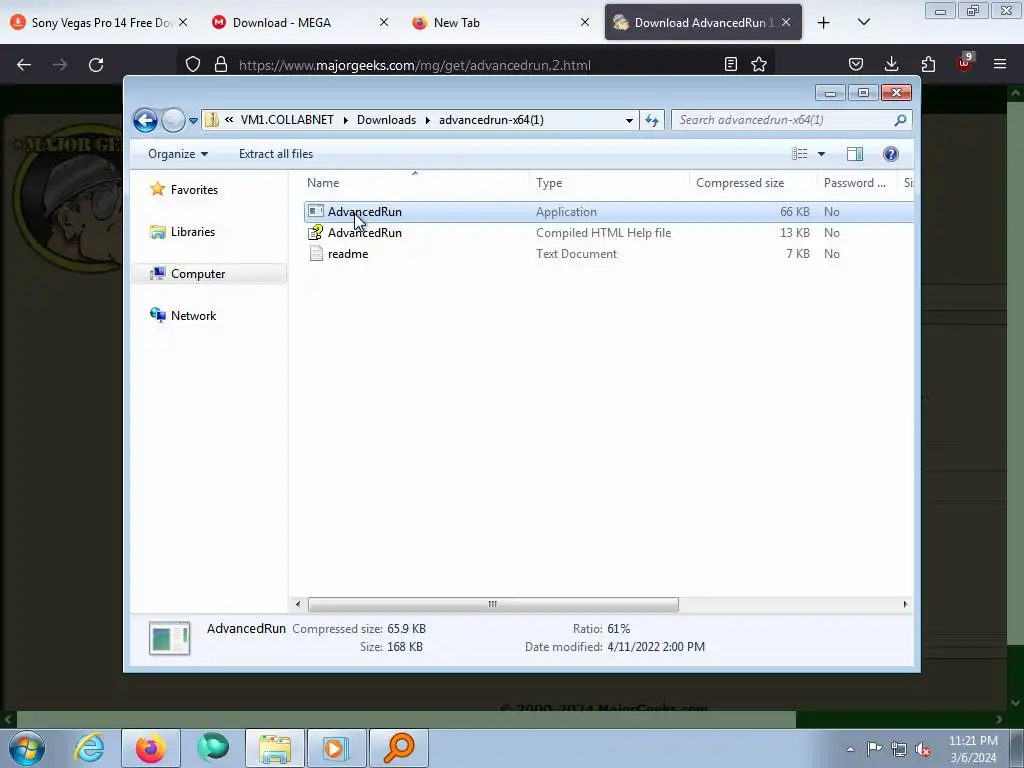The image size is (1024, 768).
Task: Click the magnifier search taskbar icon
Action: pyautogui.click(x=399, y=748)
